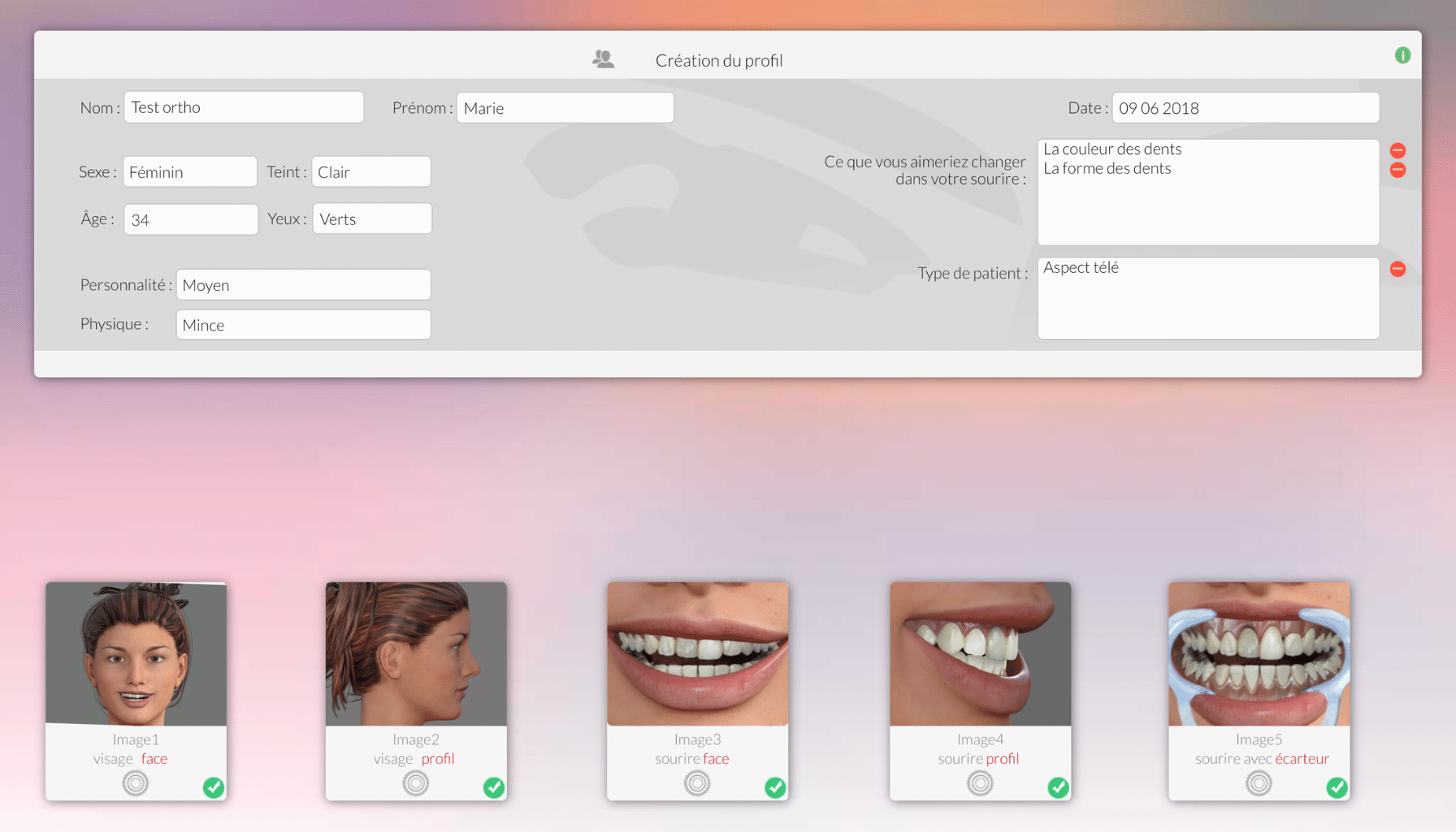Remove 'La forme des dents' entry
This screenshot has height=832, width=1456.
point(1397,170)
